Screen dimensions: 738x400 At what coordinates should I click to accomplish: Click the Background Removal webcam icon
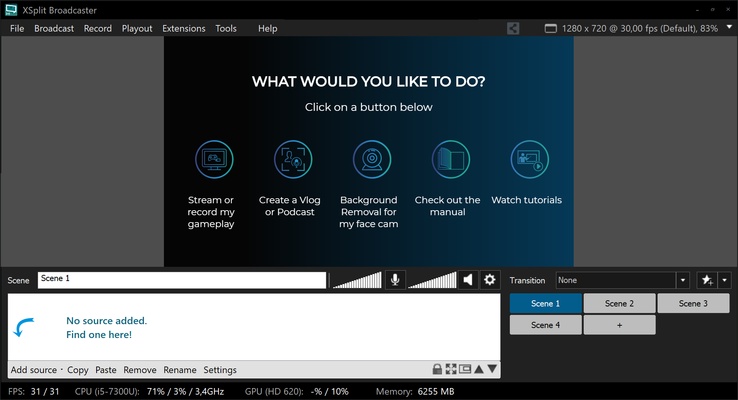tap(372, 160)
